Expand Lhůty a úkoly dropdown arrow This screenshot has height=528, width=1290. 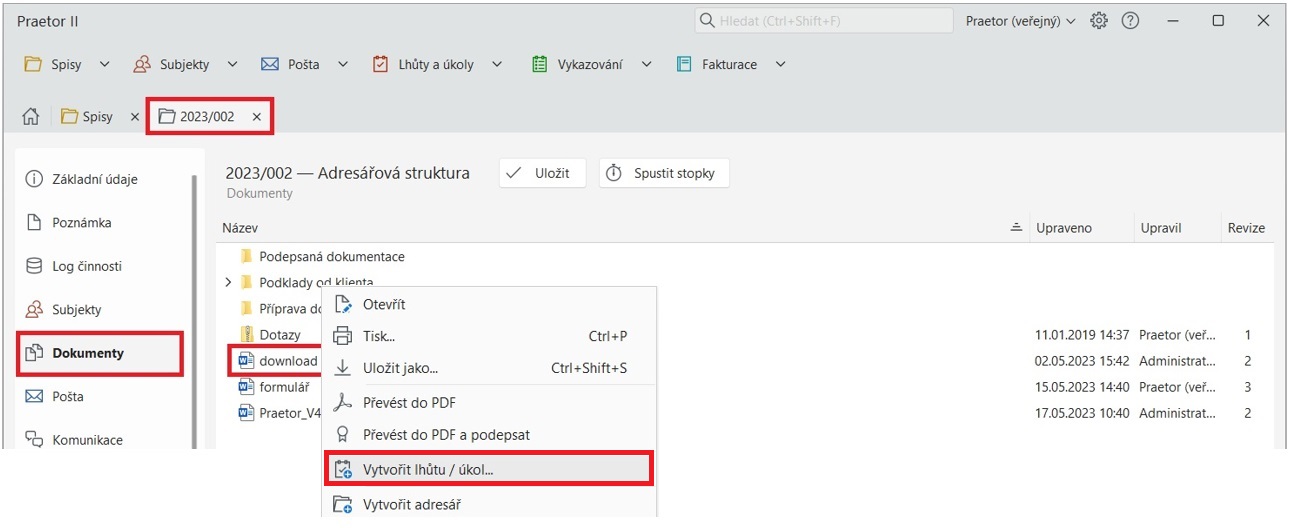pyautogui.click(x=497, y=64)
